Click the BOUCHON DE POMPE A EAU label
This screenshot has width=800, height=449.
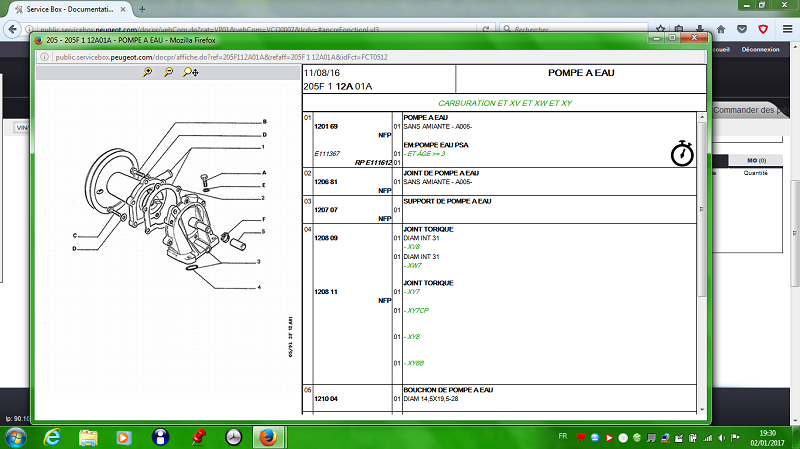448,390
